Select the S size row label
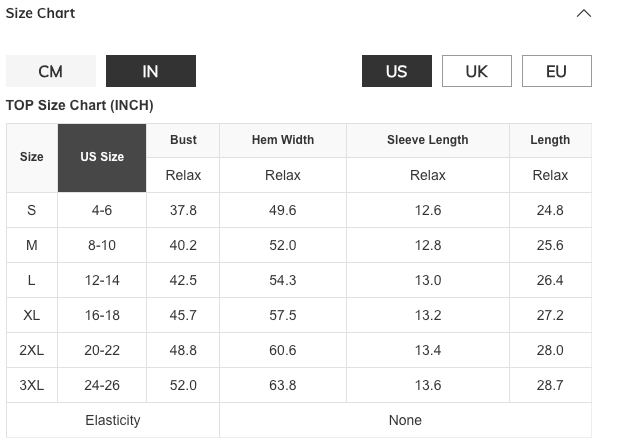 [32, 210]
